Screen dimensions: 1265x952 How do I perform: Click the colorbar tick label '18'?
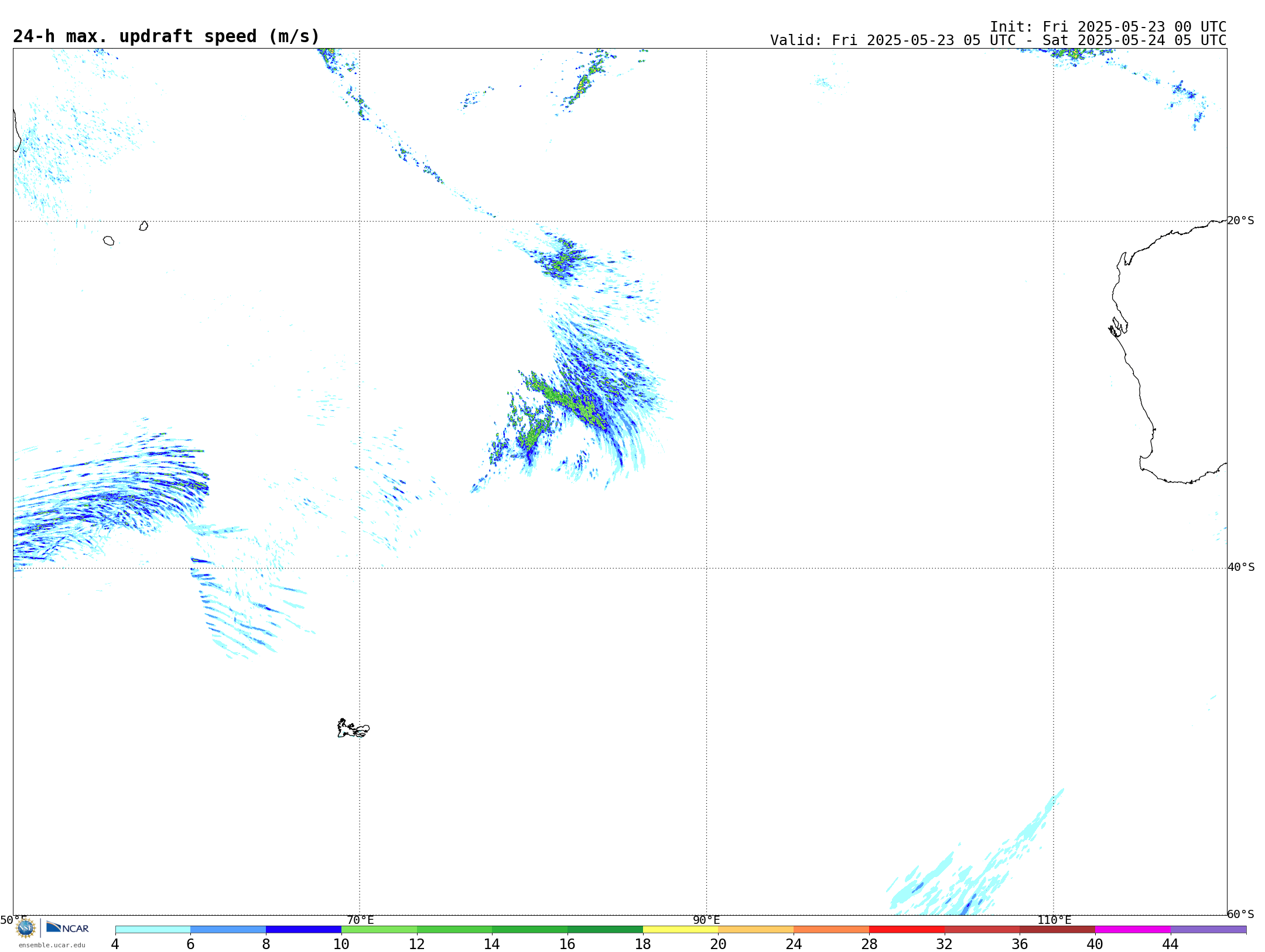click(x=643, y=944)
